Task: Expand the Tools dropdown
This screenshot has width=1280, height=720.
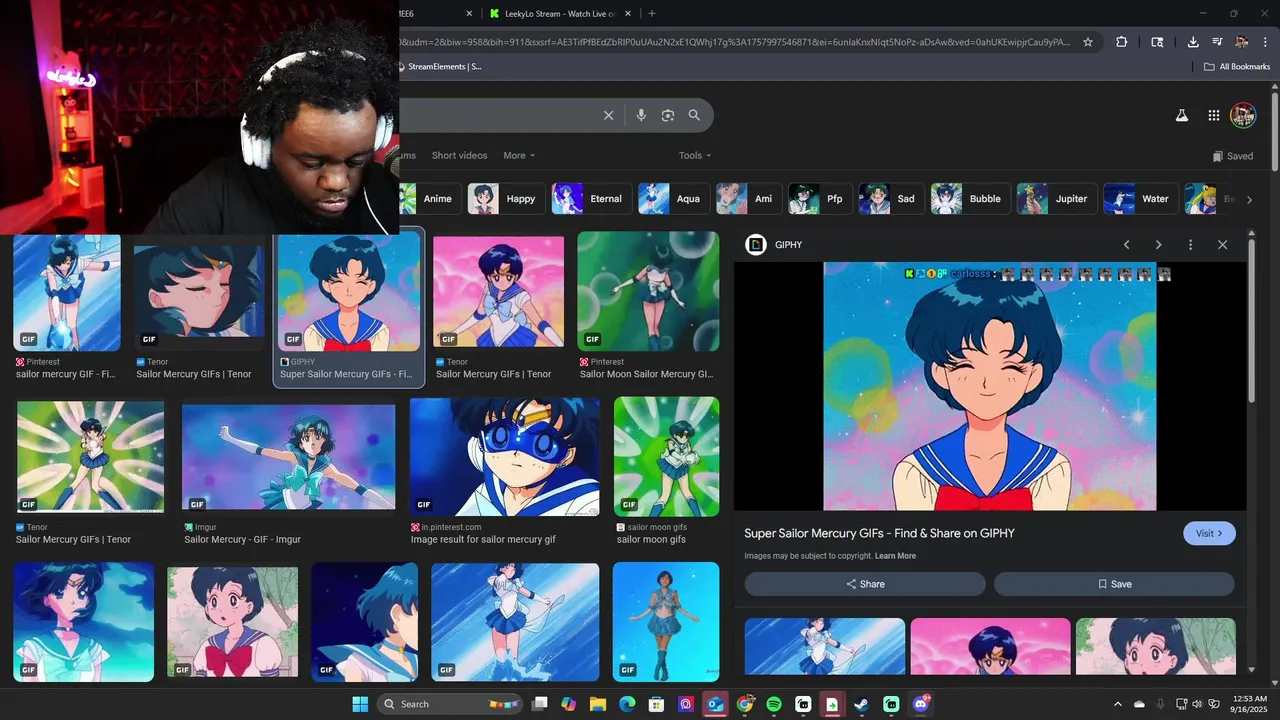Action: point(695,155)
